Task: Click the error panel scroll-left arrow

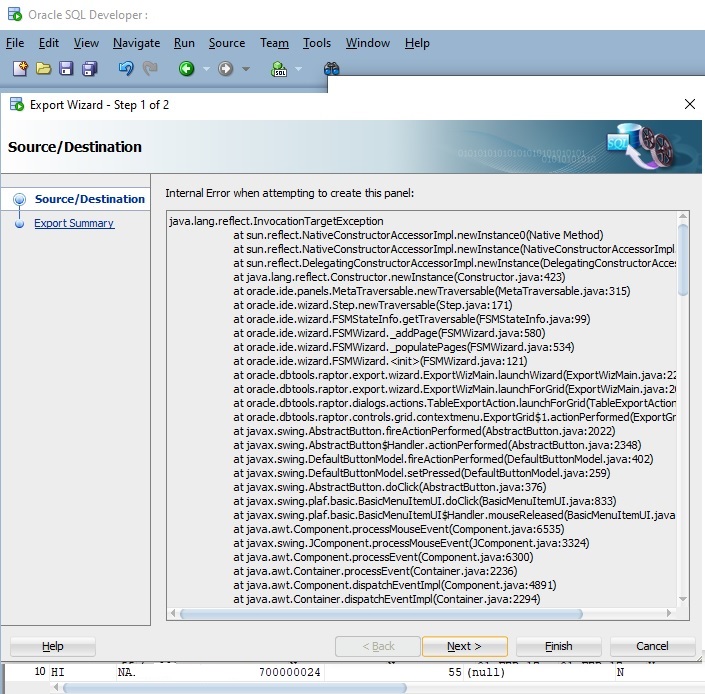Action: click(173, 613)
